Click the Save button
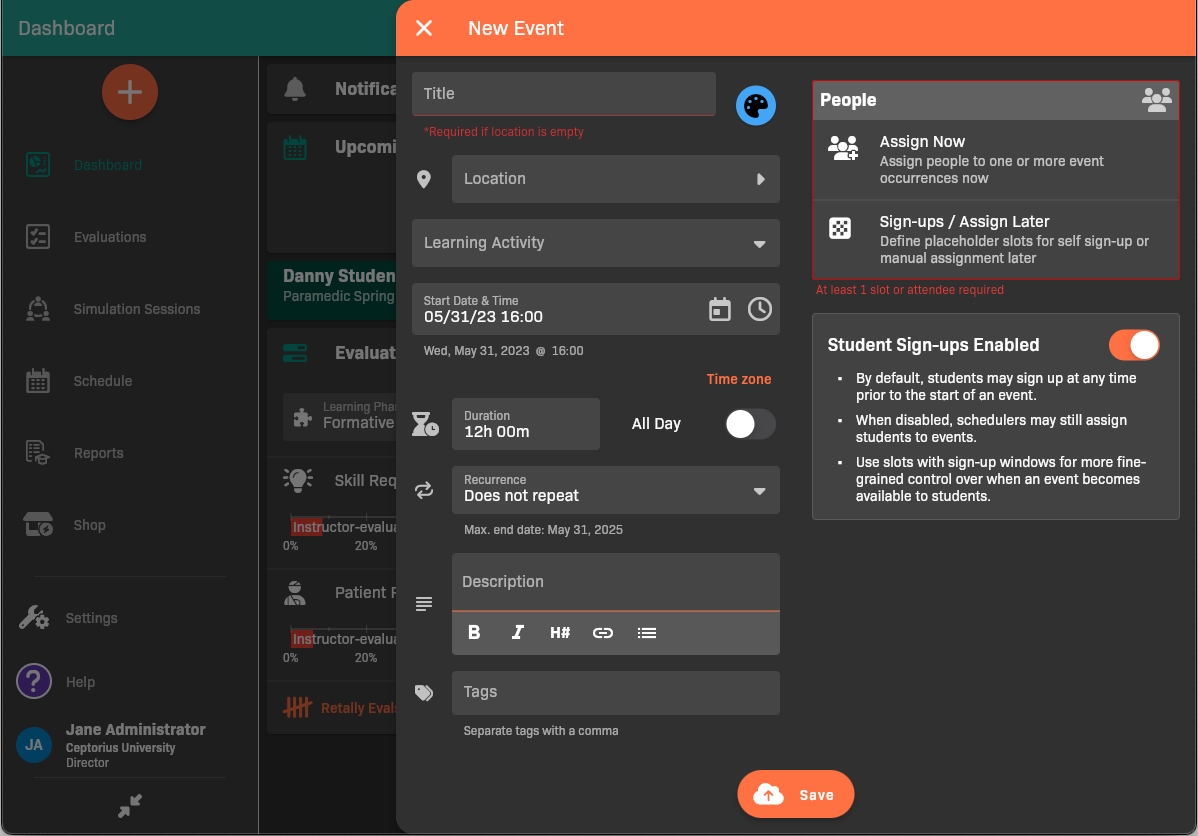This screenshot has height=836, width=1198. click(x=796, y=795)
